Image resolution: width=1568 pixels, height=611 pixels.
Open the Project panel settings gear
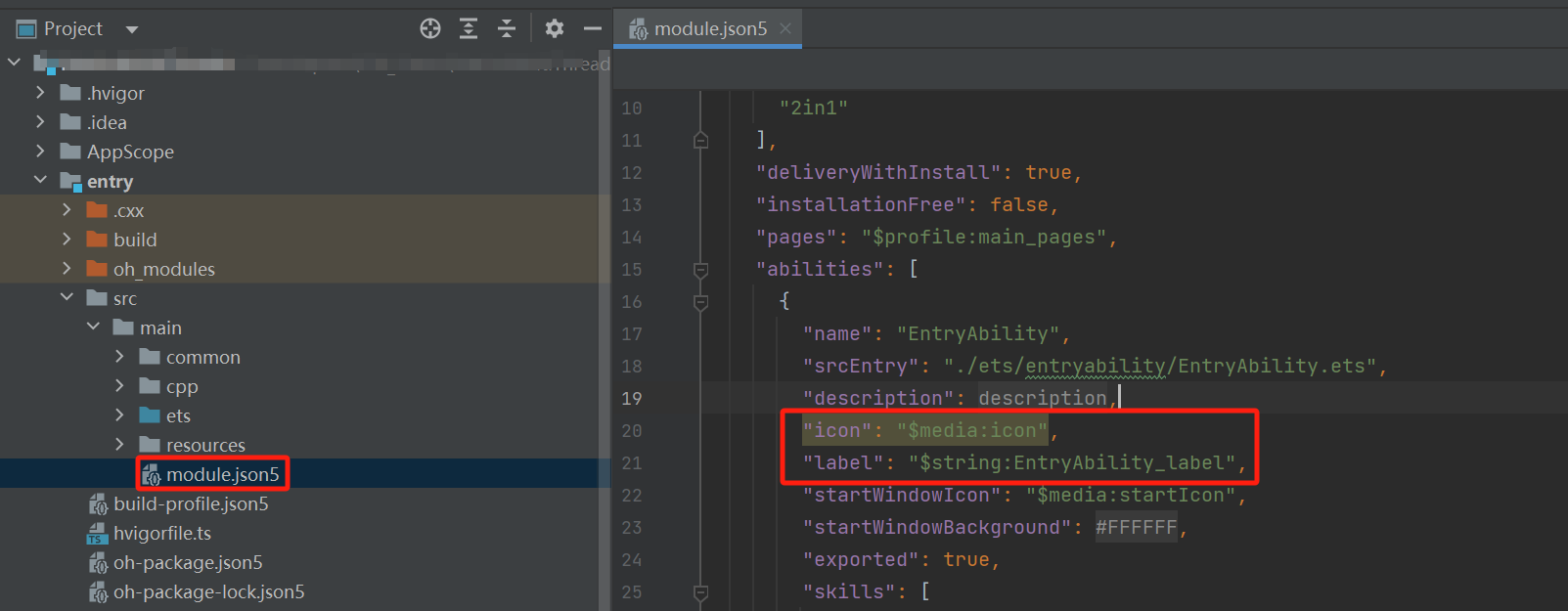(555, 28)
